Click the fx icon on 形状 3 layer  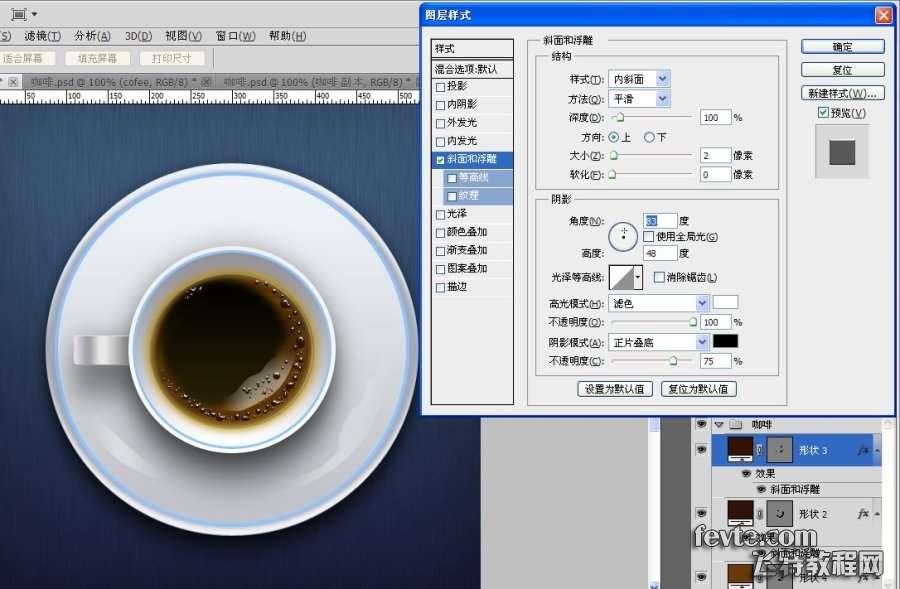pos(863,452)
